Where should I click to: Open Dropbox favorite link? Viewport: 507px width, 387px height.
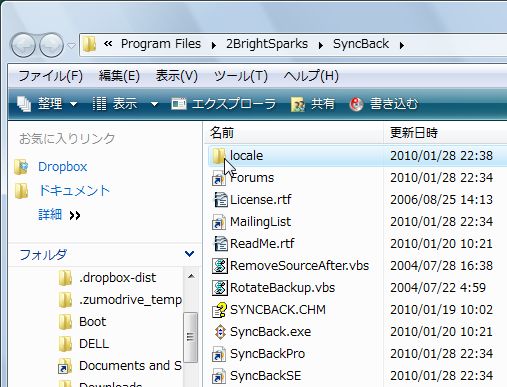pos(63,167)
